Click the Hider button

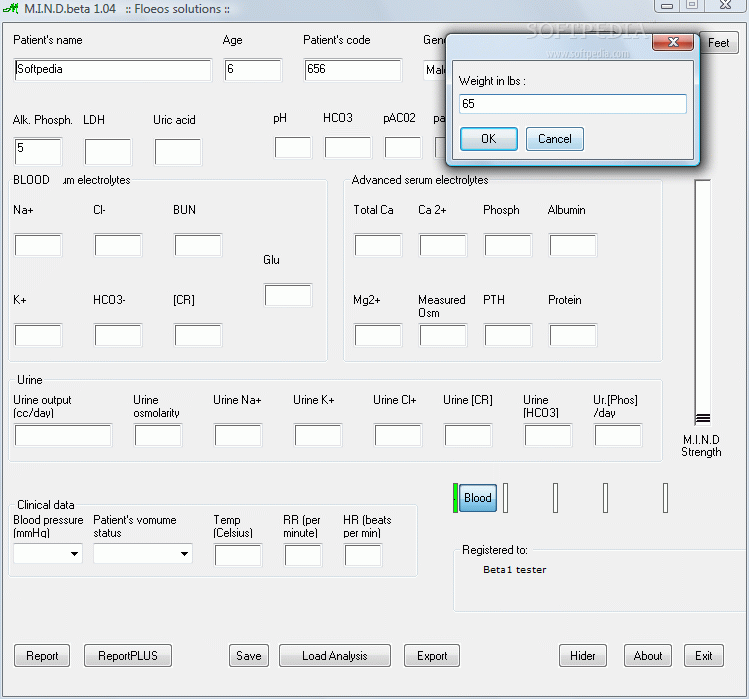[583, 656]
